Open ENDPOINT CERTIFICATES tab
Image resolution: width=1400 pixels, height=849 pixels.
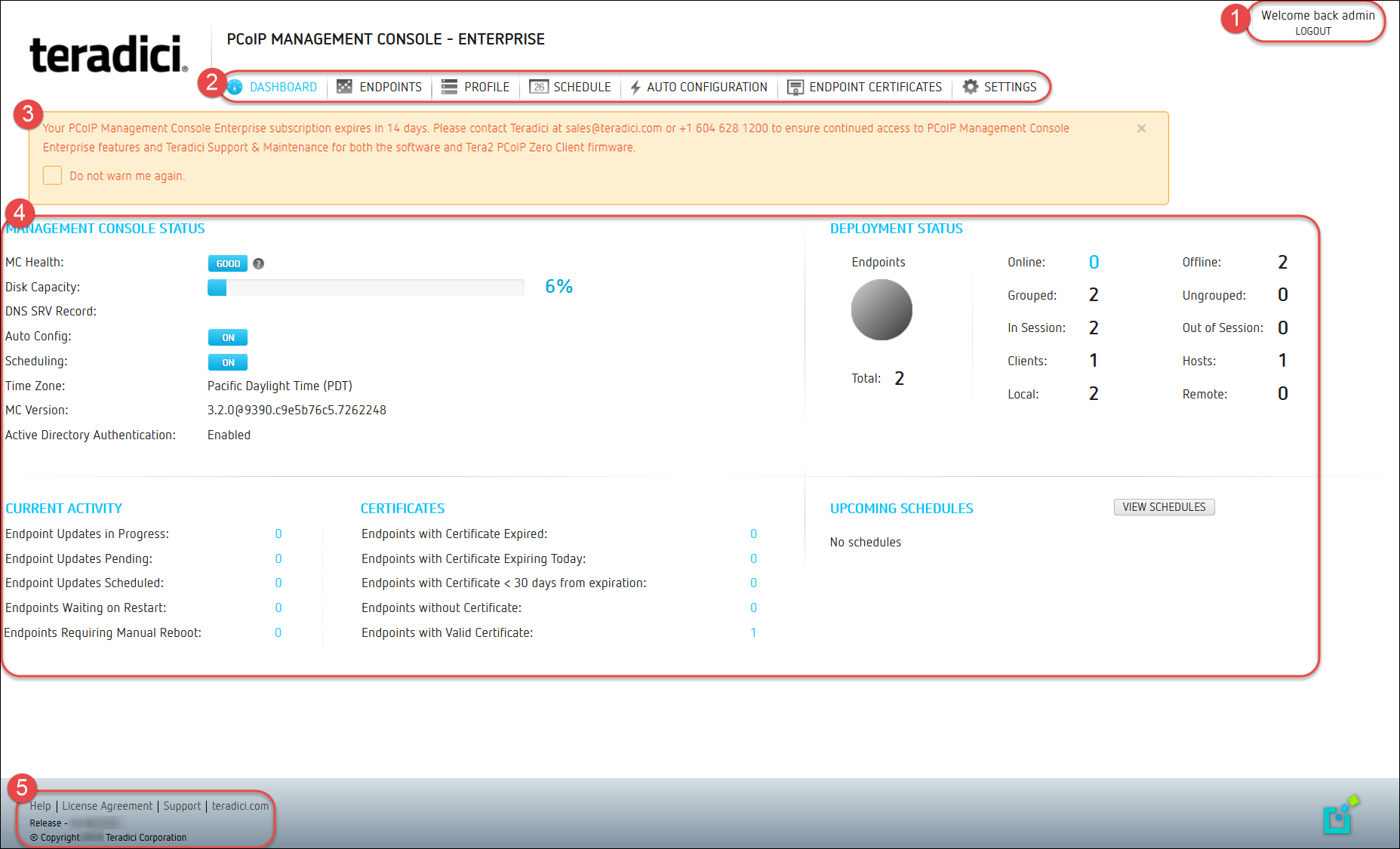pos(875,87)
